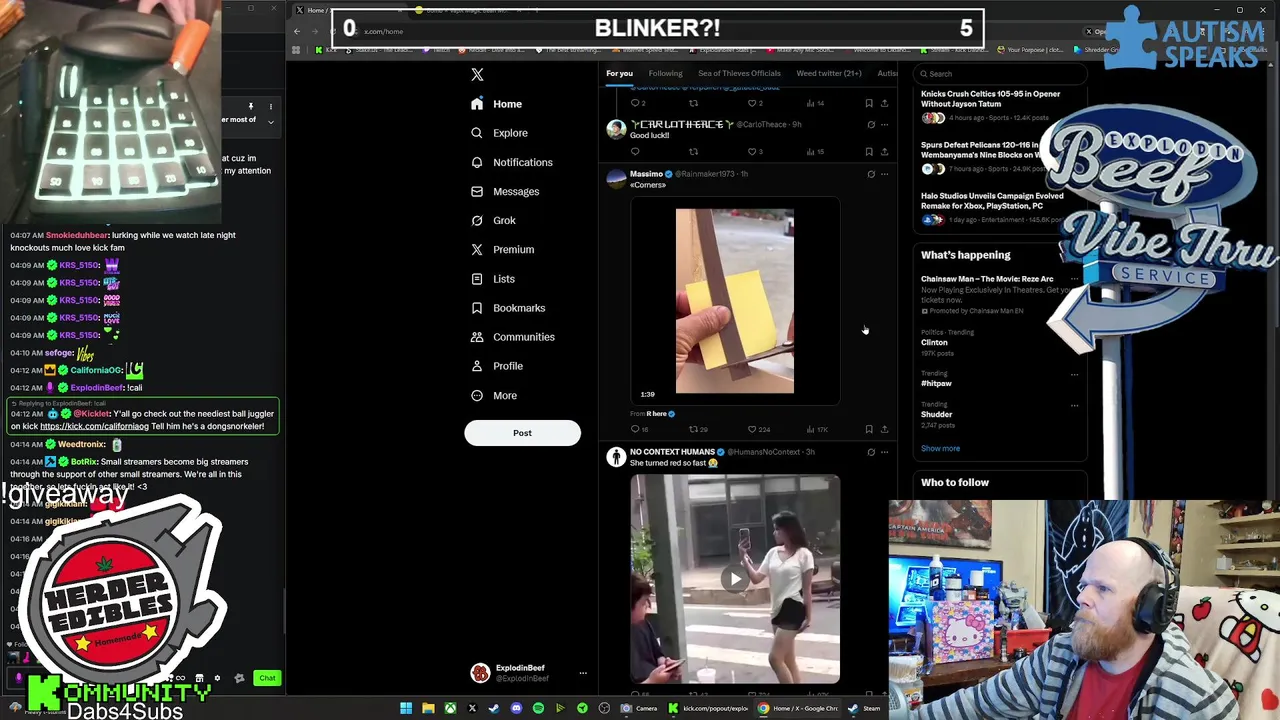Share Massimo's Corners post
Viewport: 1280px width, 720px height.
[x=884, y=430]
